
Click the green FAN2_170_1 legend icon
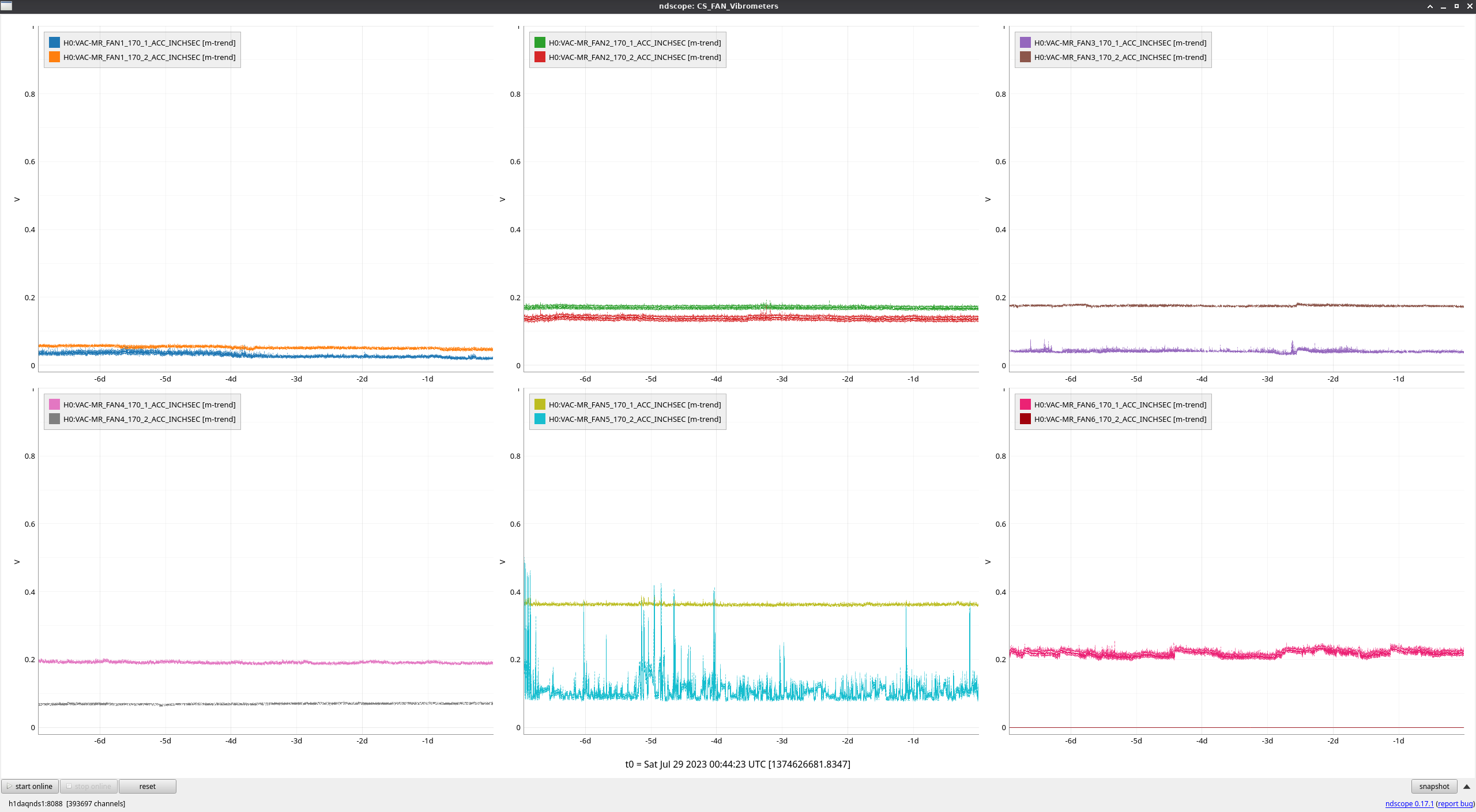[540, 43]
